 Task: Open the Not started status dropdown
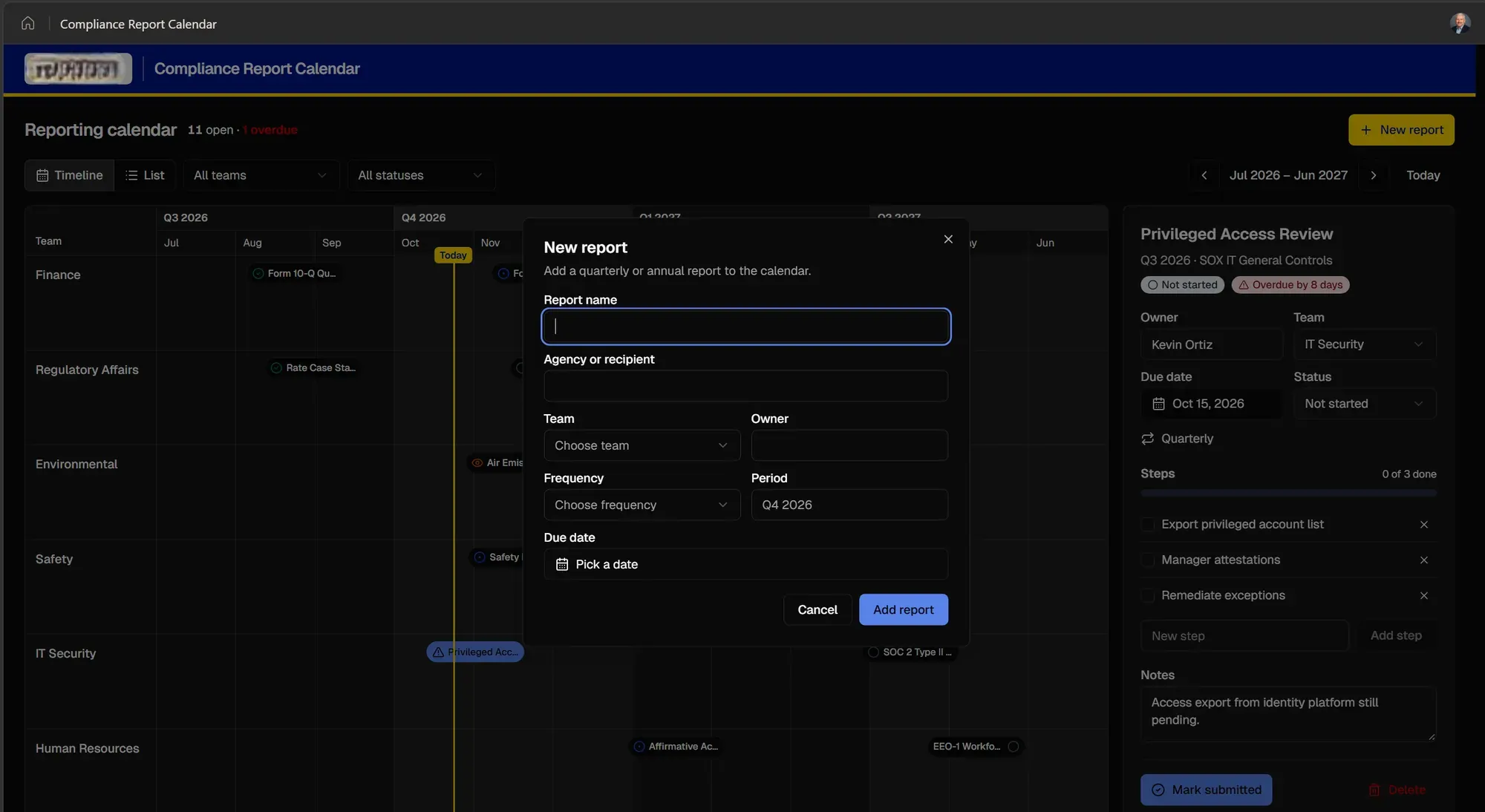point(1365,404)
